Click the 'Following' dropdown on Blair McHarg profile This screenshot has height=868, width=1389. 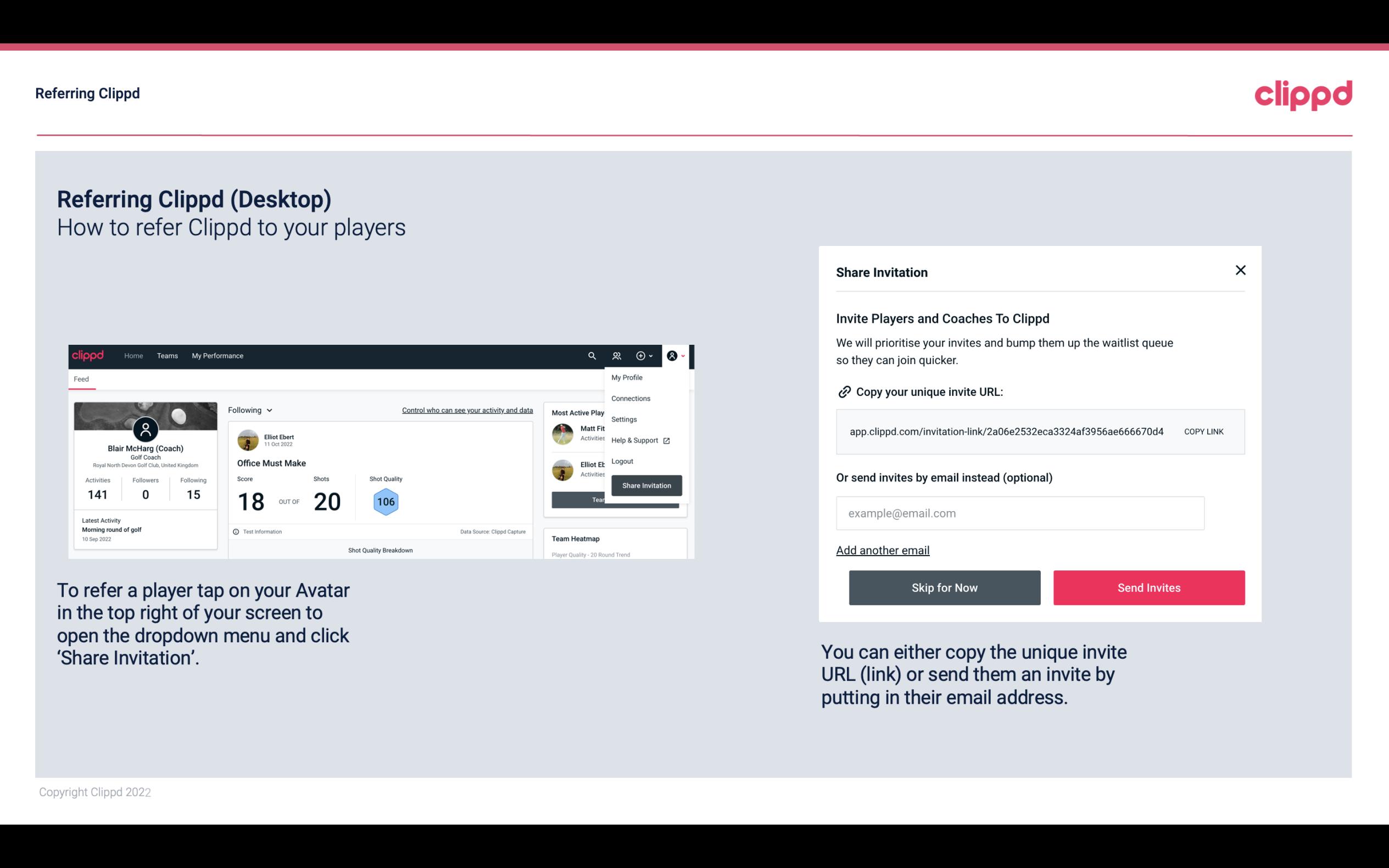click(x=249, y=409)
